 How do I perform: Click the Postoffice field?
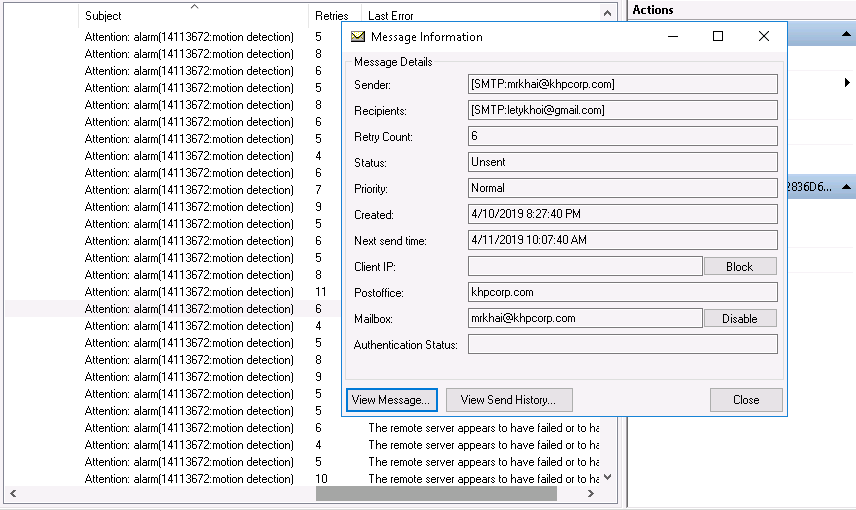click(x=622, y=292)
